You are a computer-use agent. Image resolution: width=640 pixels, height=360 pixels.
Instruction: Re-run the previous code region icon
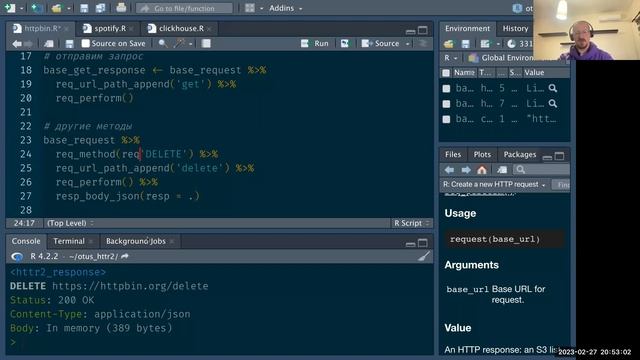tap(345, 43)
